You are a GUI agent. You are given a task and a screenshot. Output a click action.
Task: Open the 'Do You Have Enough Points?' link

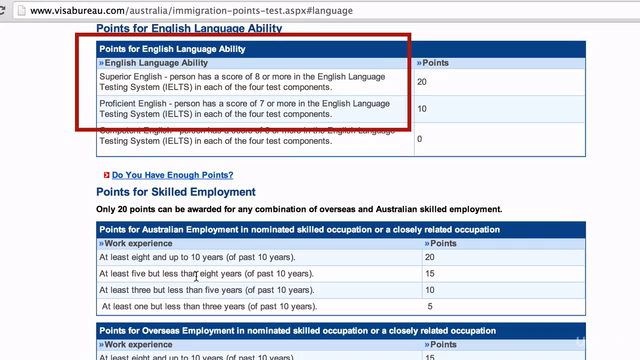[x=172, y=175]
